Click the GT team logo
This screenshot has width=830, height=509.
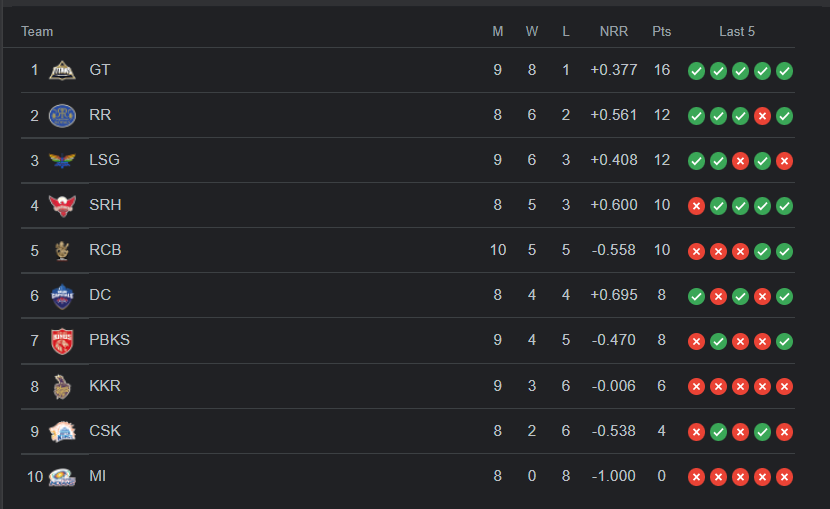click(63, 70)
